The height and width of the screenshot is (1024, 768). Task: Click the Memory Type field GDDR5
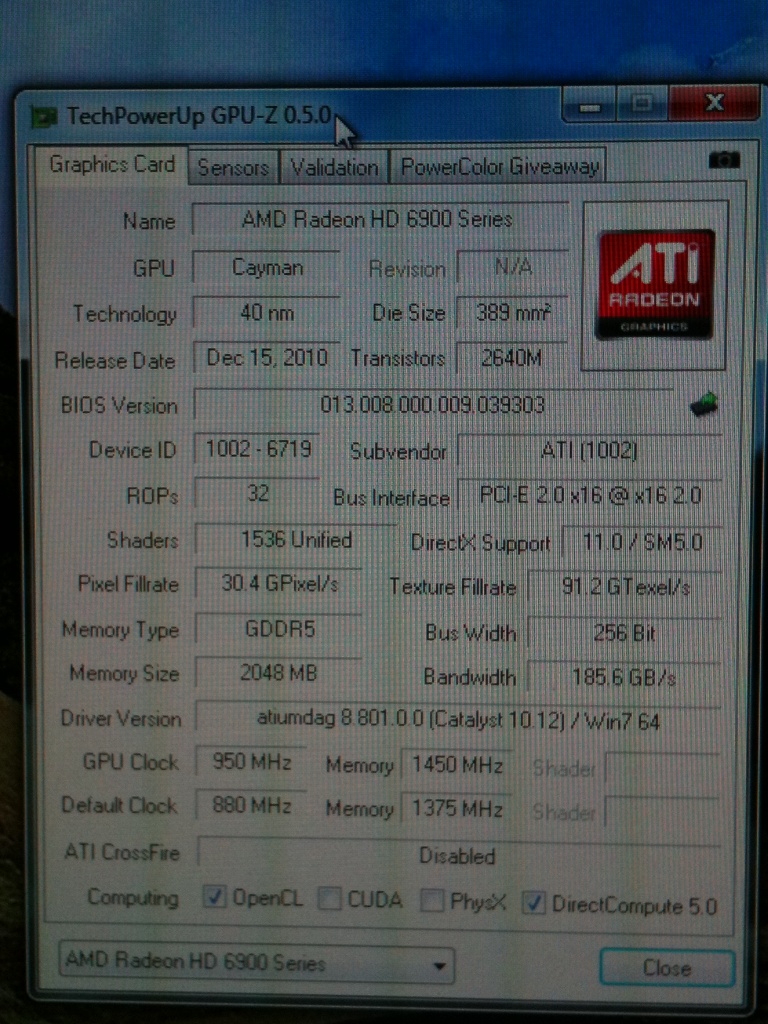click(x=279, y=629)
